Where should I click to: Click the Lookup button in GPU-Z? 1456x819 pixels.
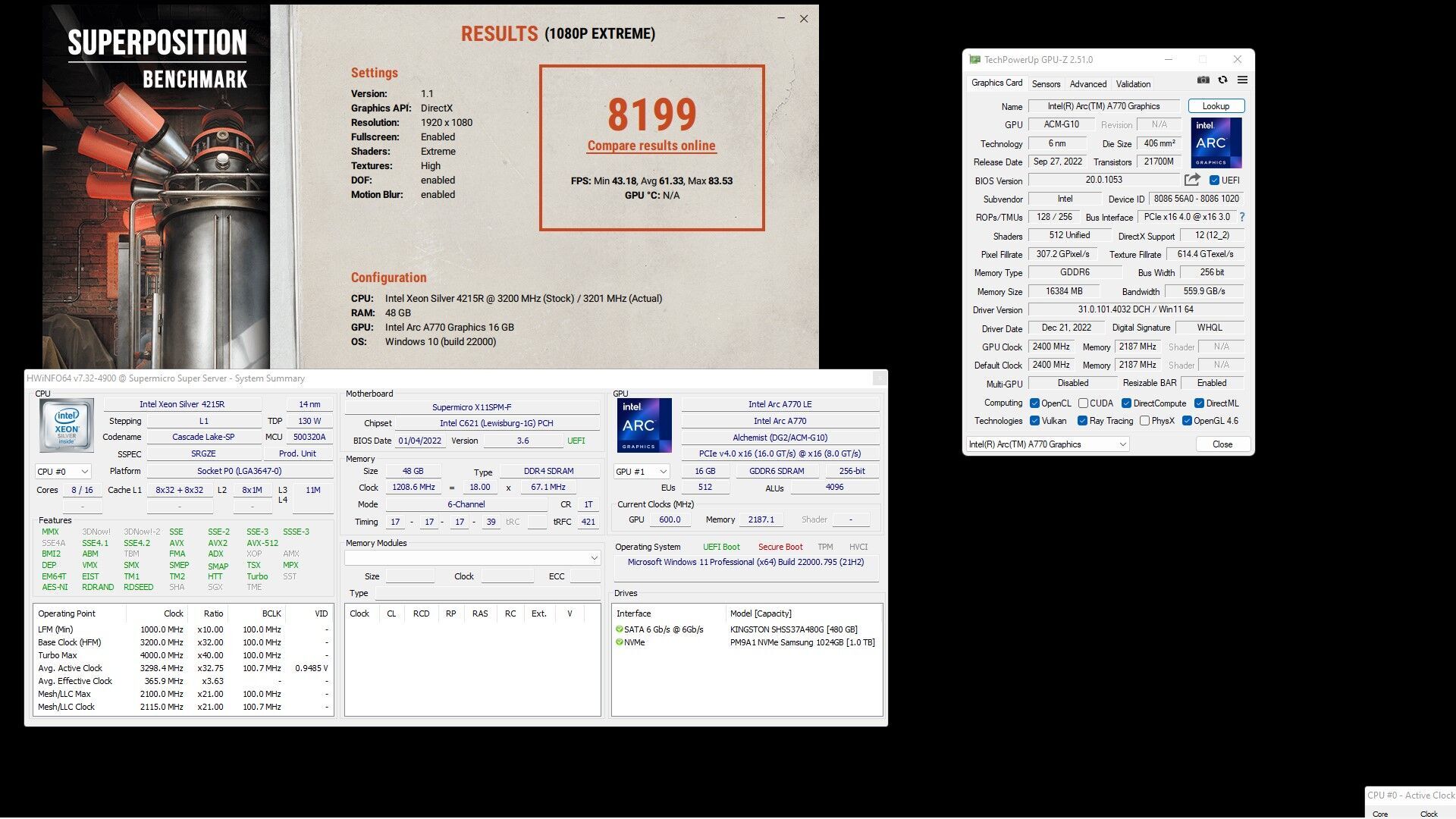(x=1216, y=106)
